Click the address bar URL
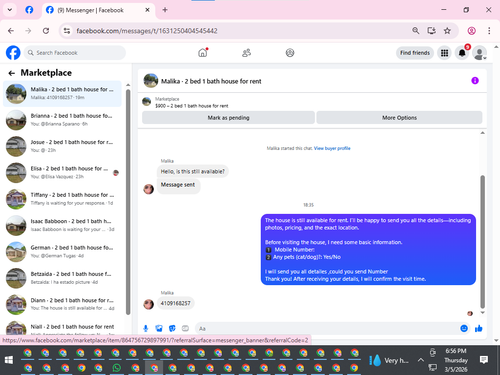The height and width of the screenshot is (375, 500). click(147, 31)
